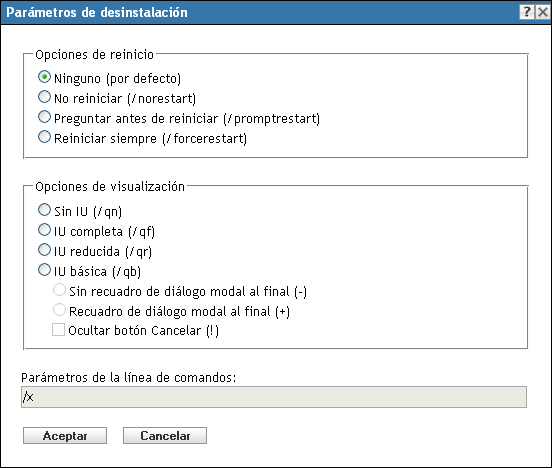Enable Ocultar botón Cancelar (!) checkbox
The image size is (552, 468).
[58, 330]
